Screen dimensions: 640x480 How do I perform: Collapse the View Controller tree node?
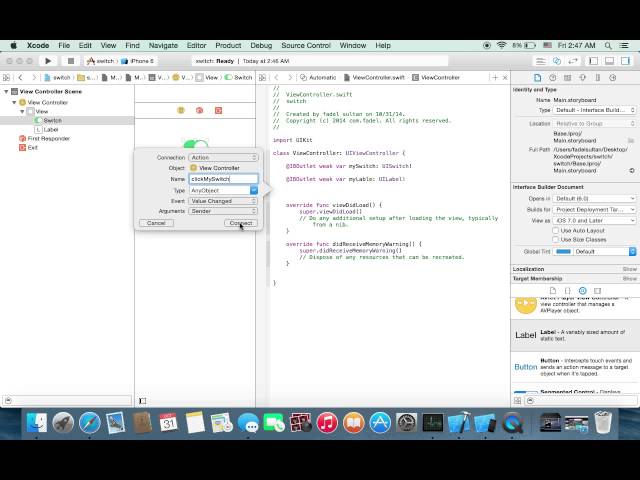[x=14, y=102]
